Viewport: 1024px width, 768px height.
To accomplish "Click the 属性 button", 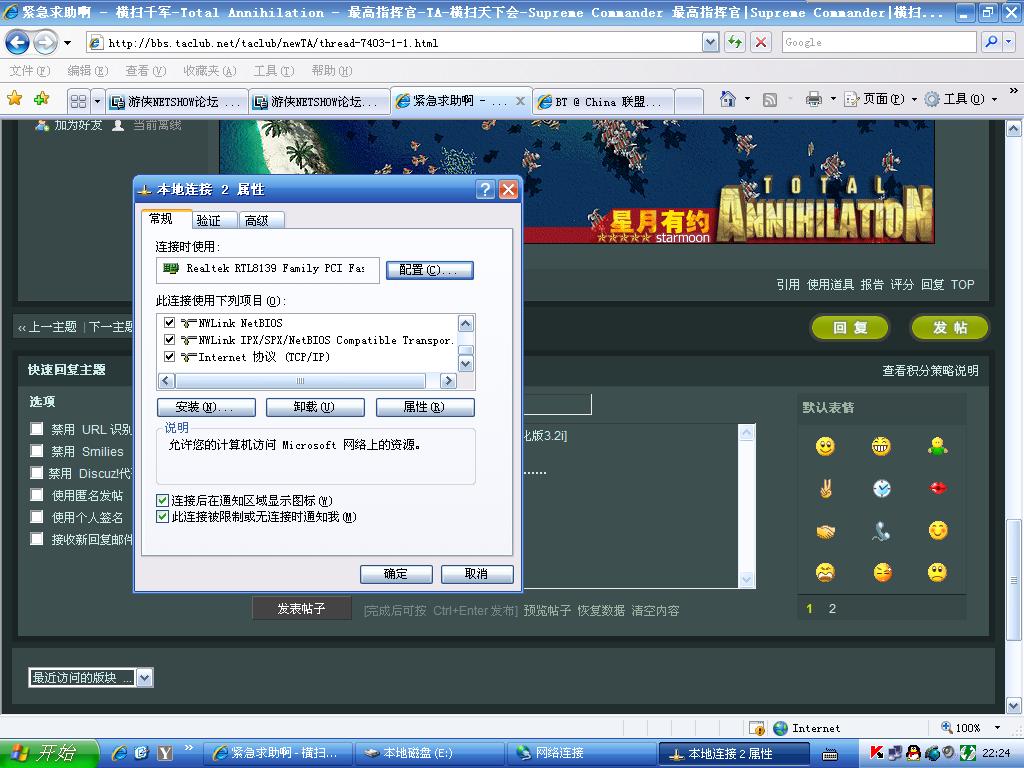I will click(424, 407).
